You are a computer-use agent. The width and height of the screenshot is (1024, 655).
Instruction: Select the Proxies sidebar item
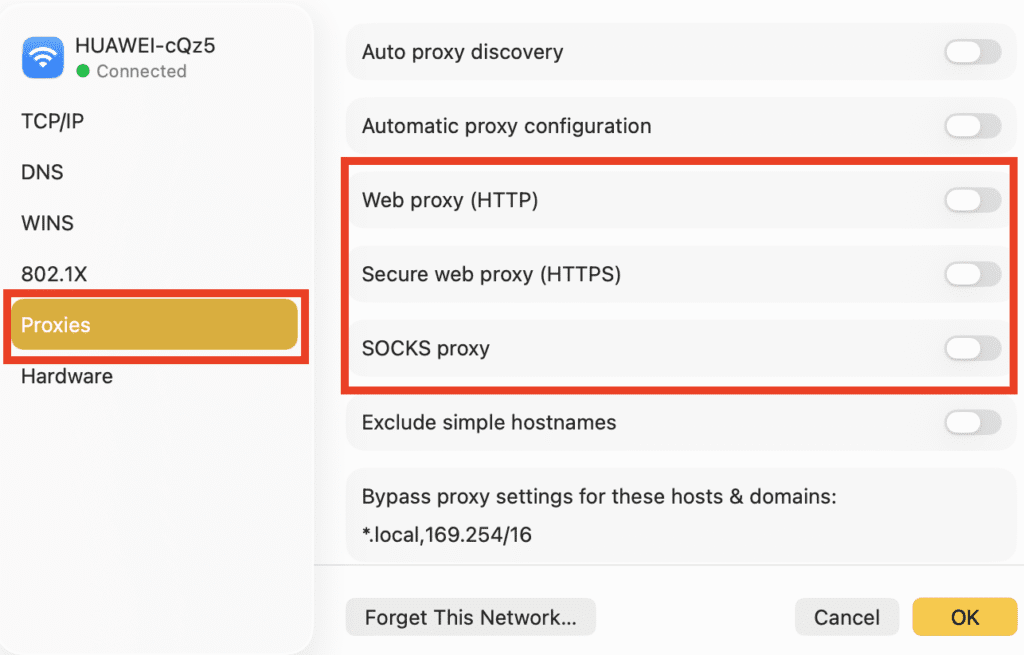coord(155,325)
